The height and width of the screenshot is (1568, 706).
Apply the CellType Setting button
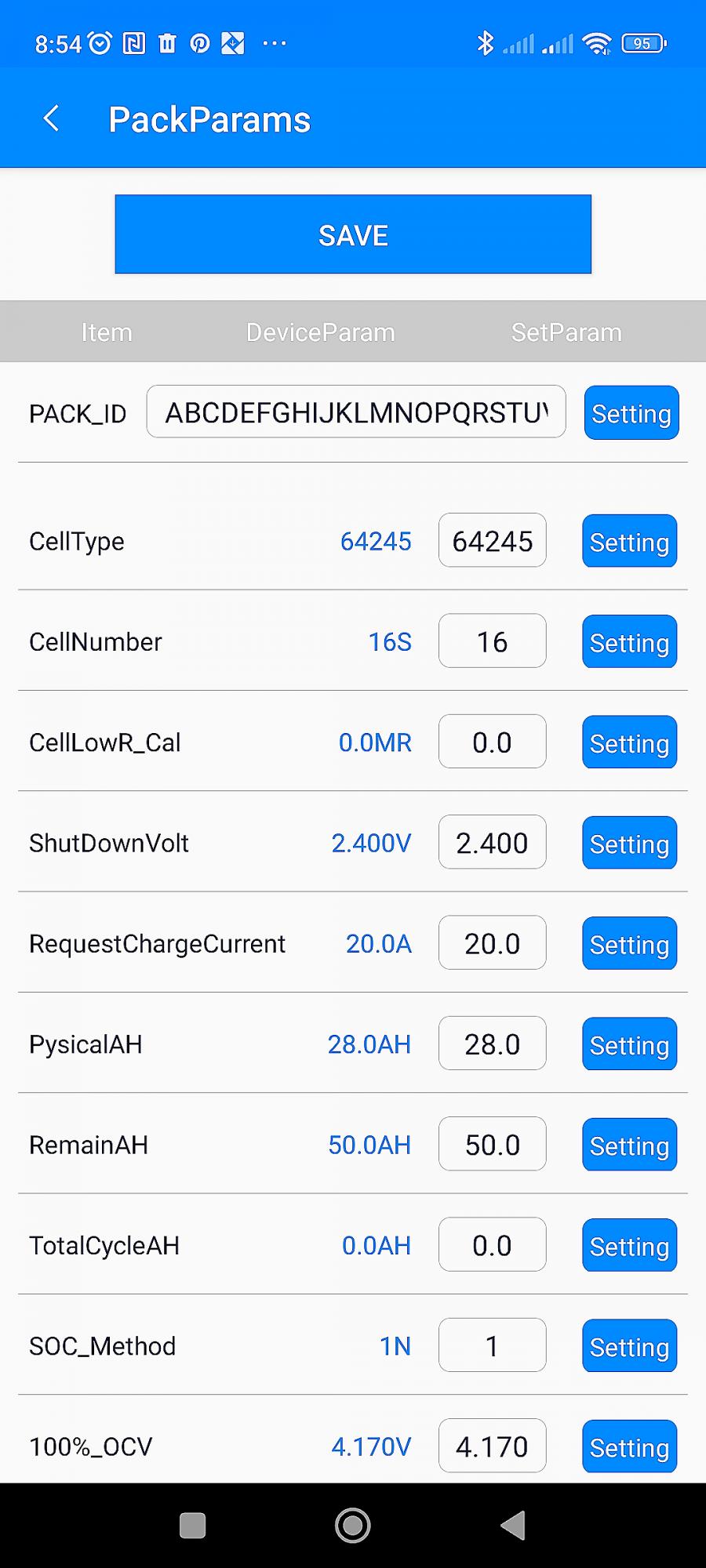pos(629,542)
